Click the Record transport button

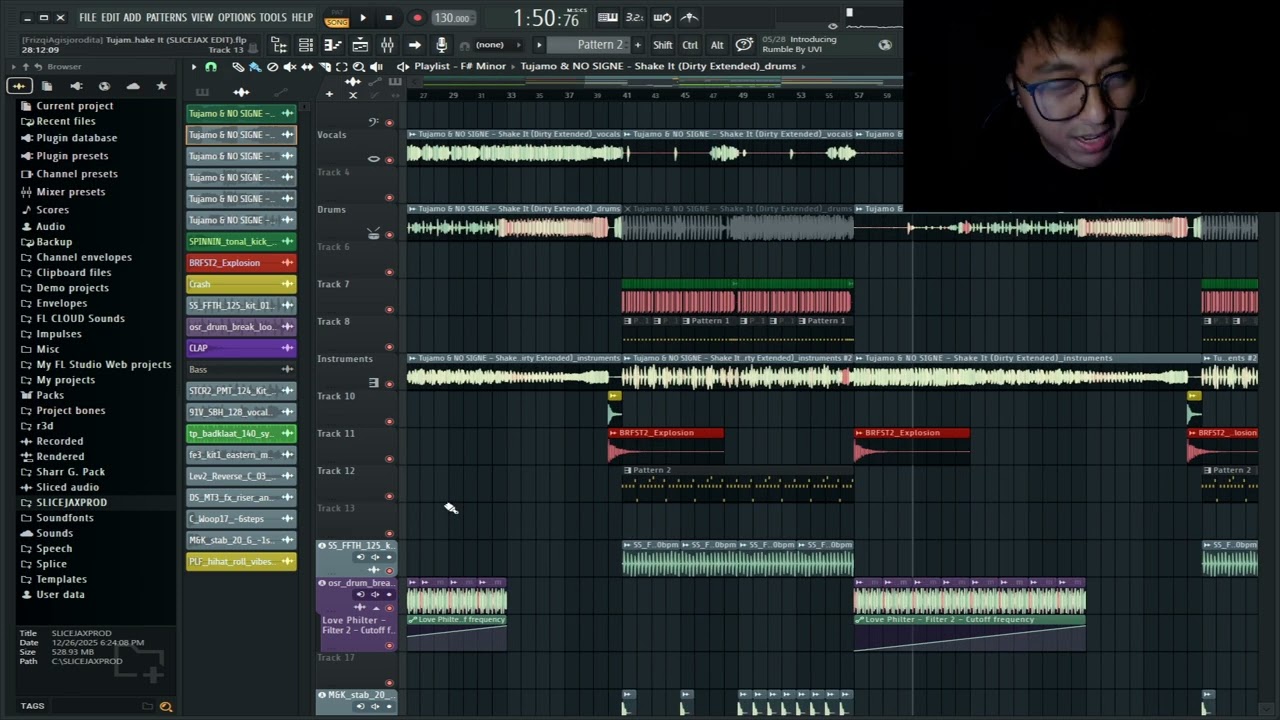click(x=417, y=17)
